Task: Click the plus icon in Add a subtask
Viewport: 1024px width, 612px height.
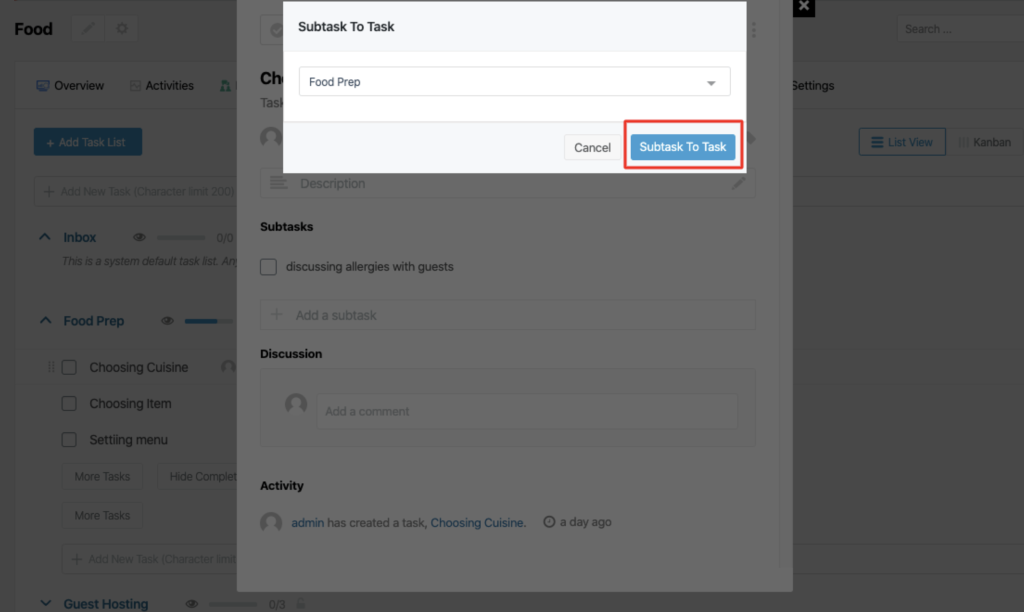Action: pos(276,315)
